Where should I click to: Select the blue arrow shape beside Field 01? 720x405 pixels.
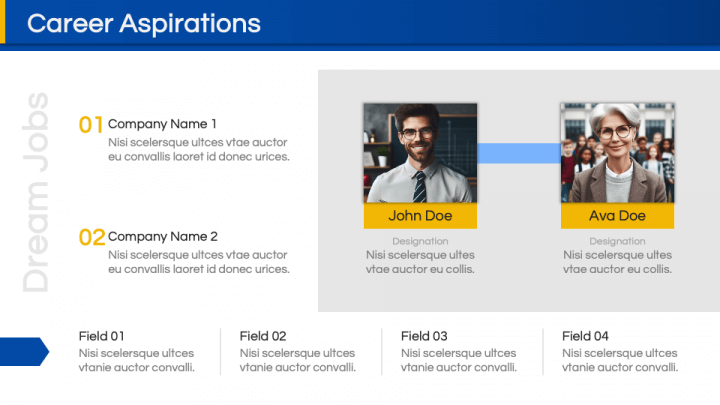coord(24,352)
